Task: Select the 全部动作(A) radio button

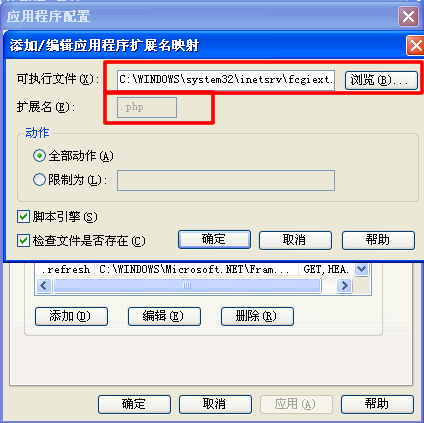Action: click(x=39, y=156)
